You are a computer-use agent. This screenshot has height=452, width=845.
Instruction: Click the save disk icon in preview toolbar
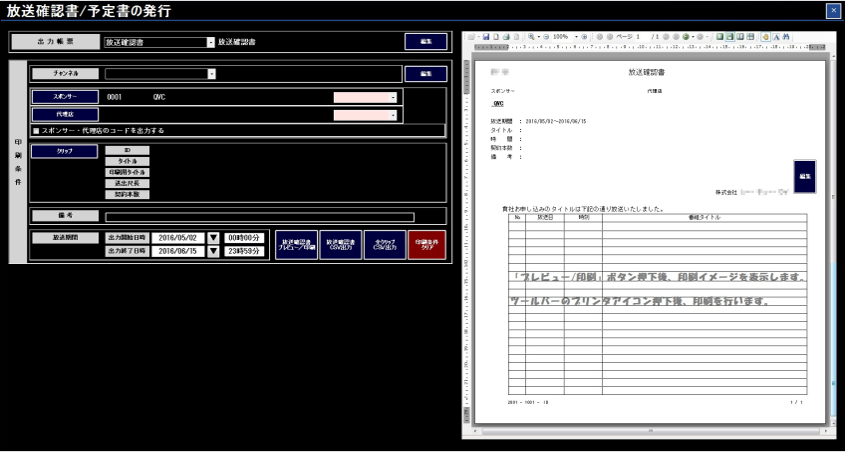[x=486, y=37]
